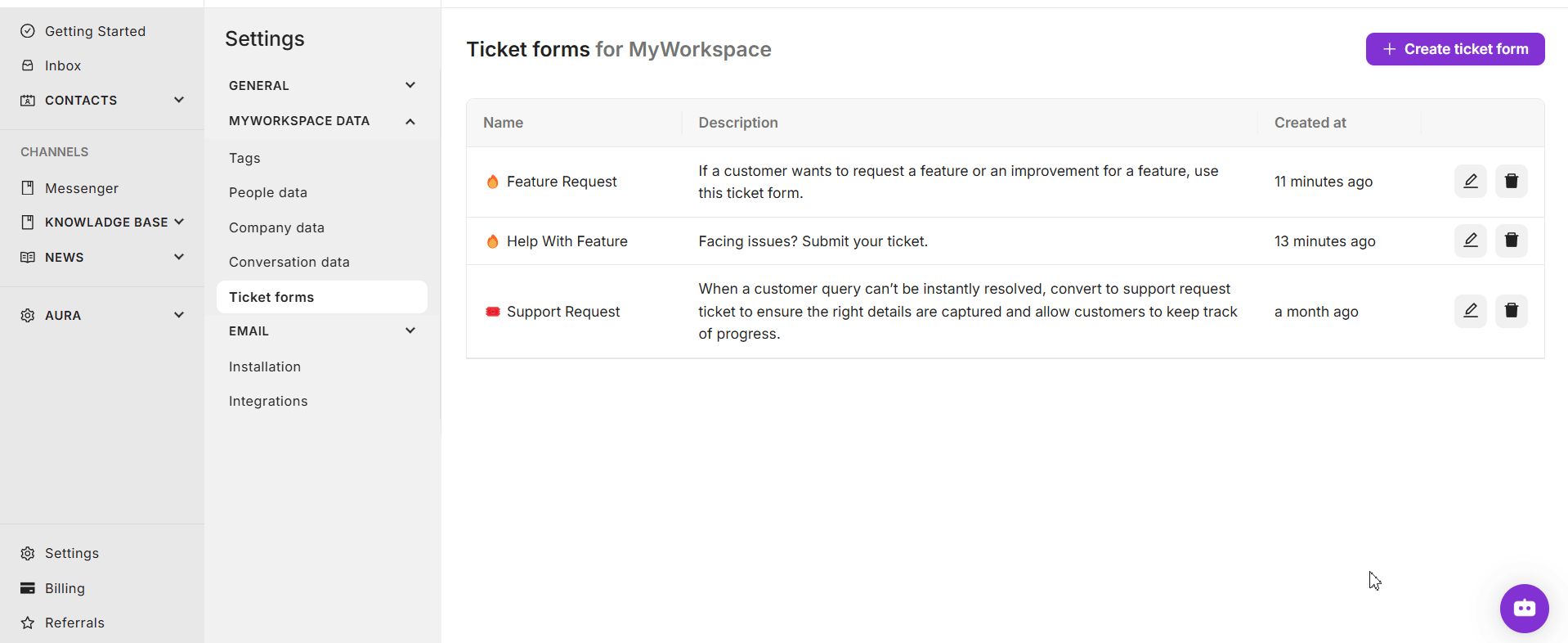Open Conversation data settings
This screenshot has width=1568, height=643.
coord(289,262)
